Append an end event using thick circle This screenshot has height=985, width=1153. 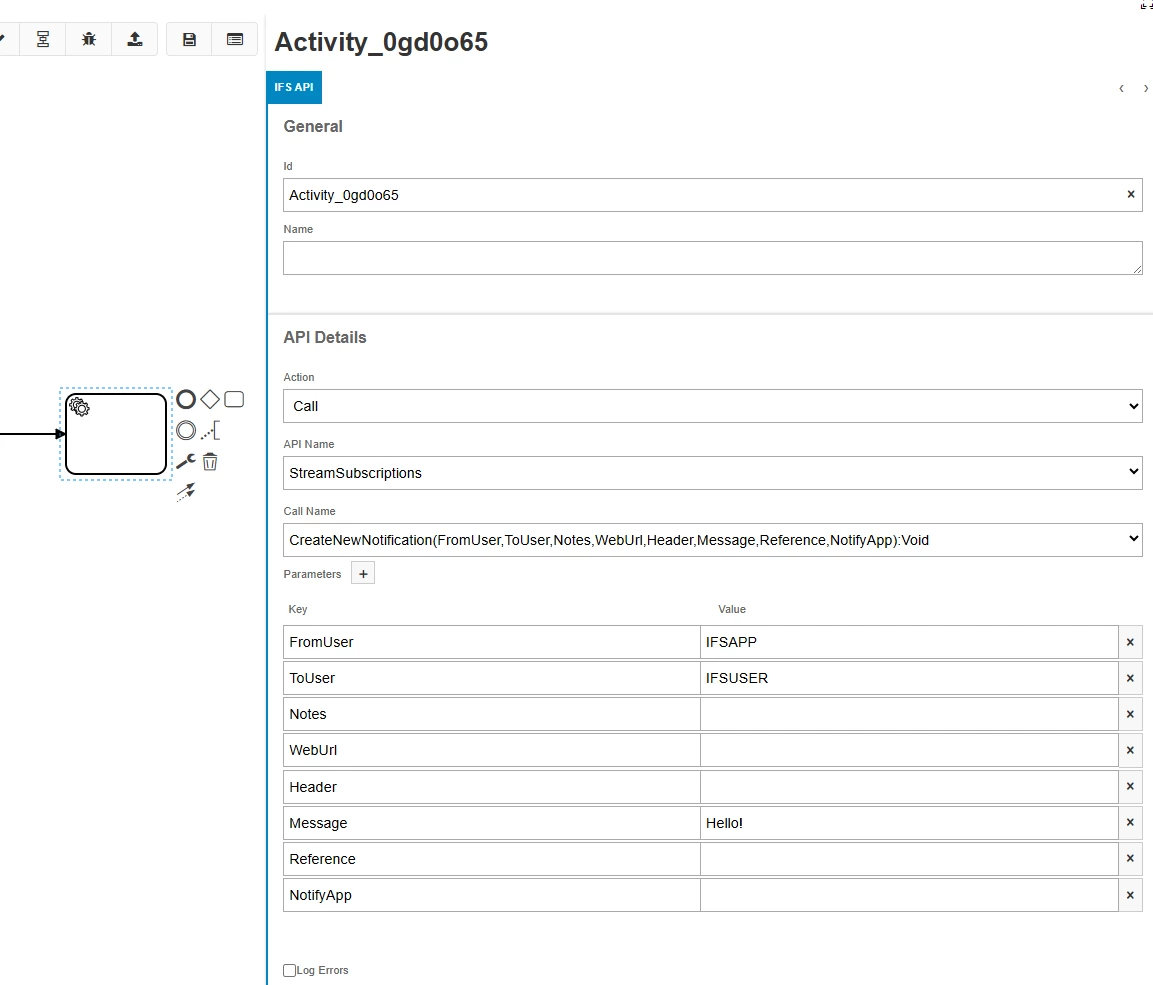pos(186,400)
